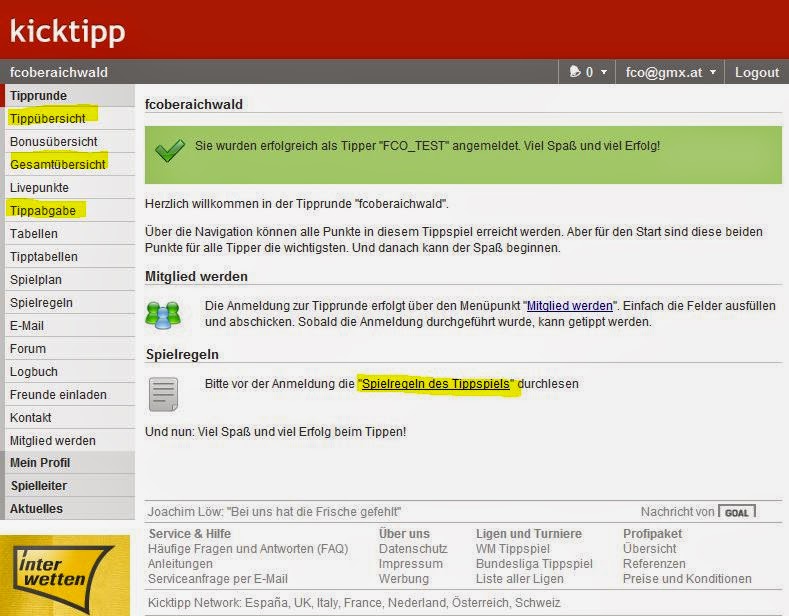789x616 pixels.
Task: Go to Tippabgabe in the sidebar
Action: [69, 210]
